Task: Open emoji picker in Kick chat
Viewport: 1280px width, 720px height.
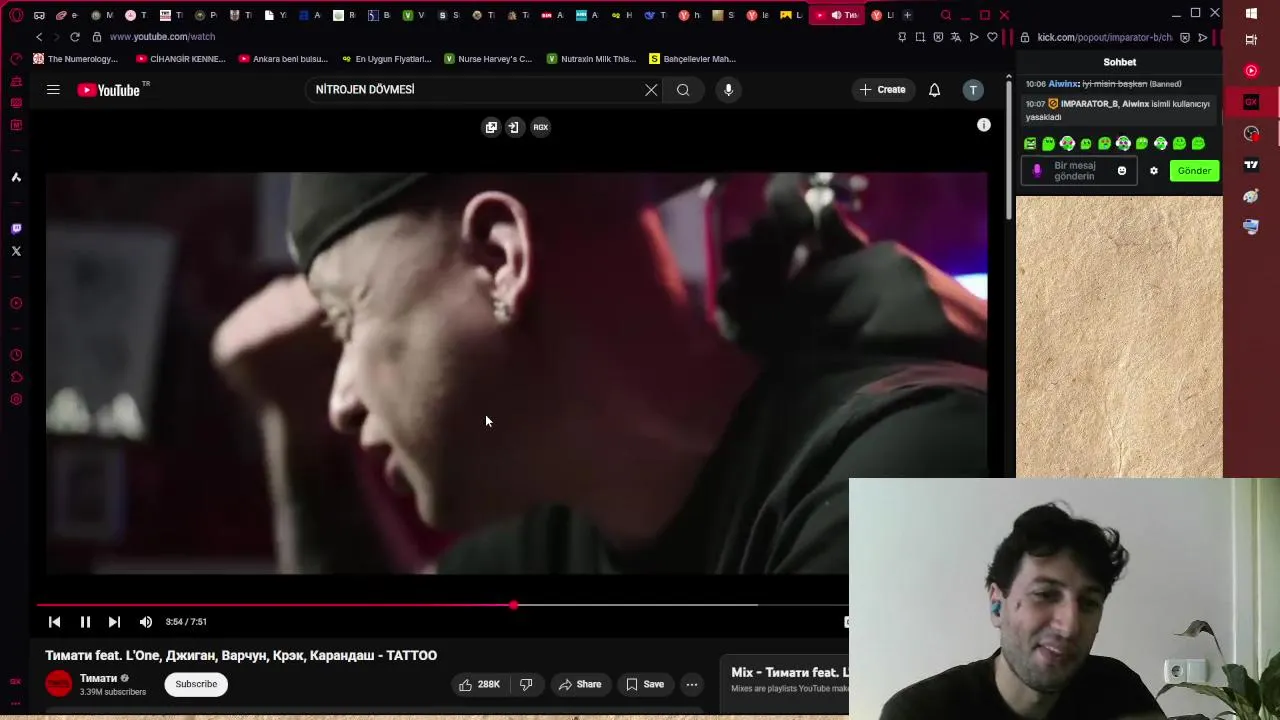Action: [x=1122, y=171]
